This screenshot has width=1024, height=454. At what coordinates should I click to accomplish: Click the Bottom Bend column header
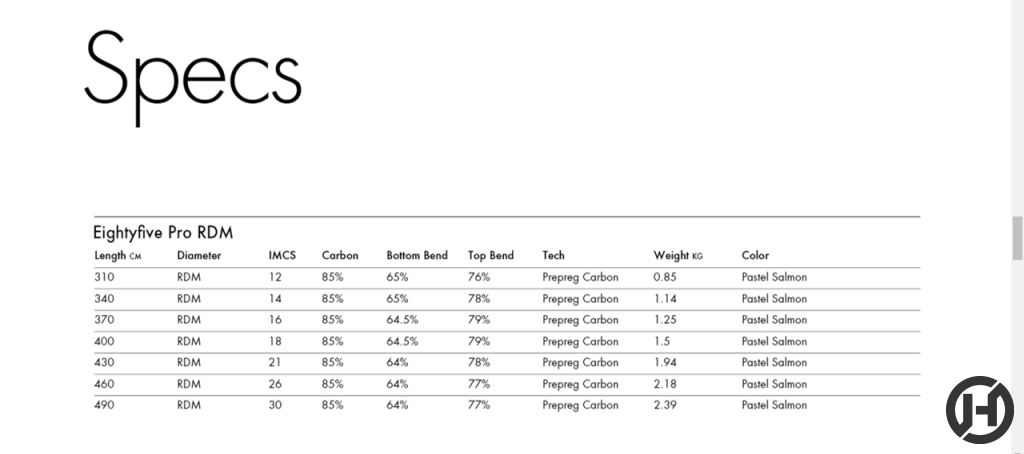pos(417,256)
